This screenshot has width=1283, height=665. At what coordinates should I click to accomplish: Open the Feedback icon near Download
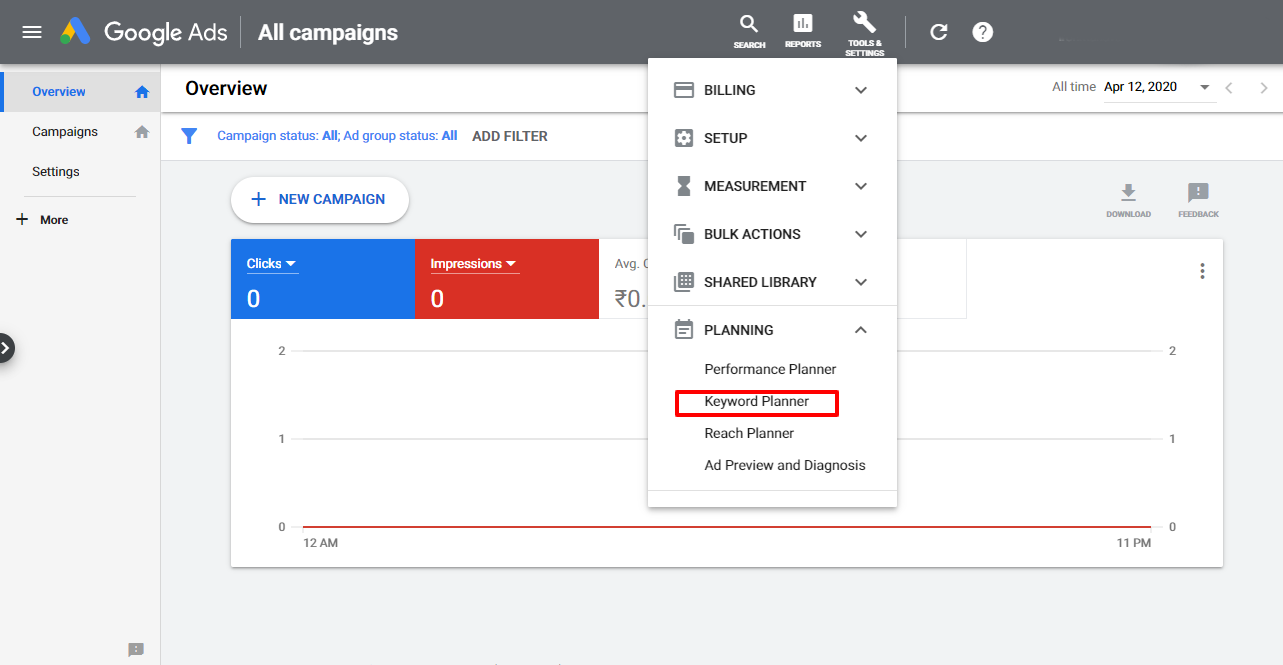(x=1197, y=192)
